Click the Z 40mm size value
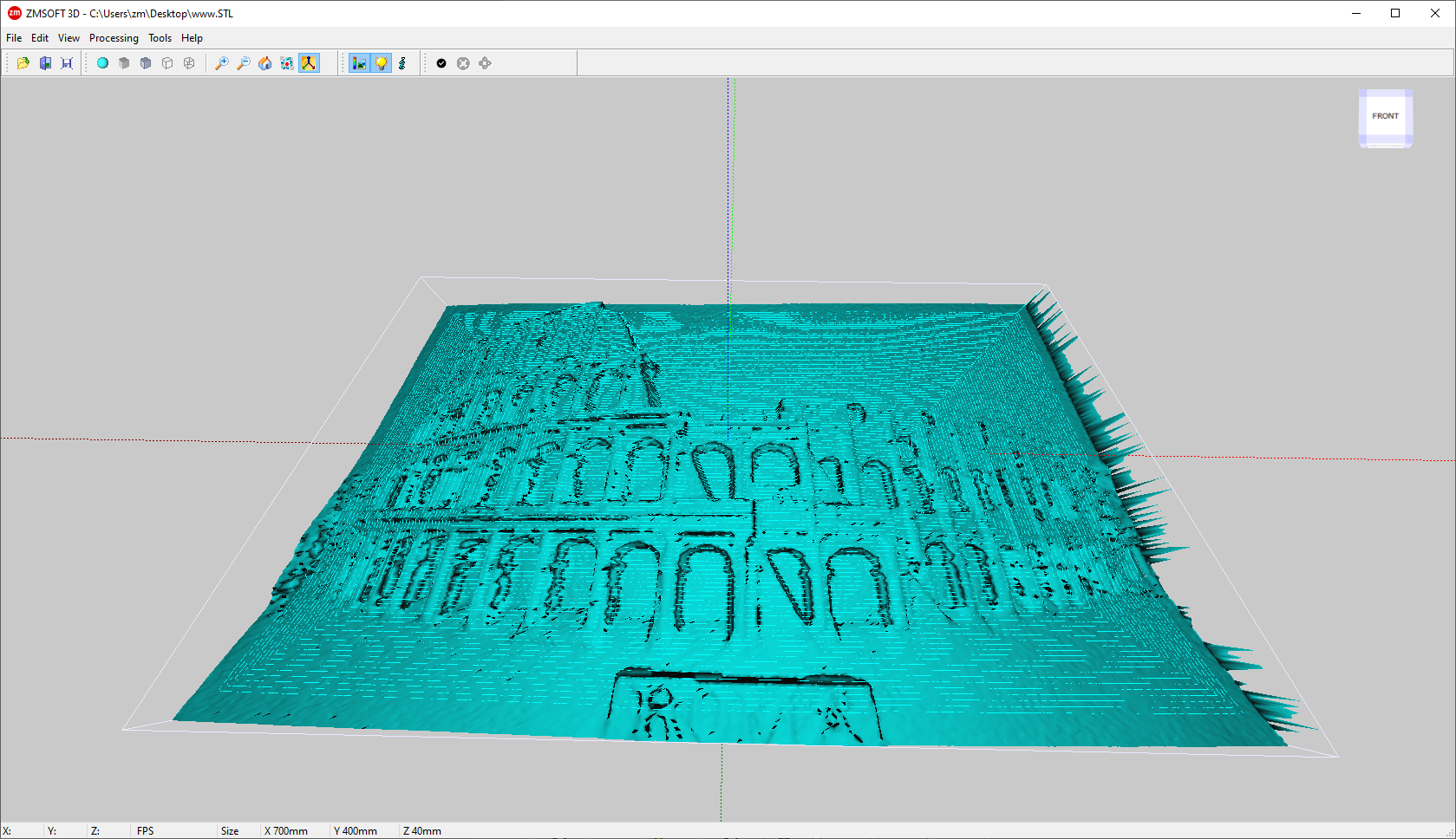This screenshot has height=839, width=1456. (422, 831)
